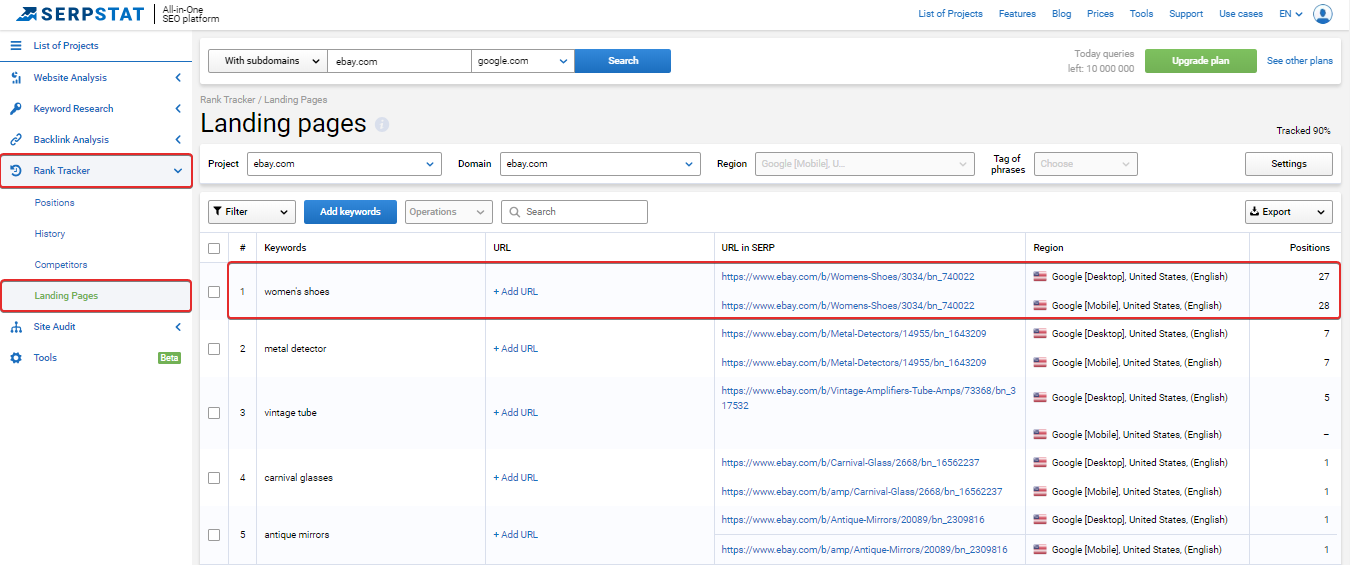Click the Site Audit hierarchy icon
This screenshot has width=1350, height=565.
tap(16, 327)
